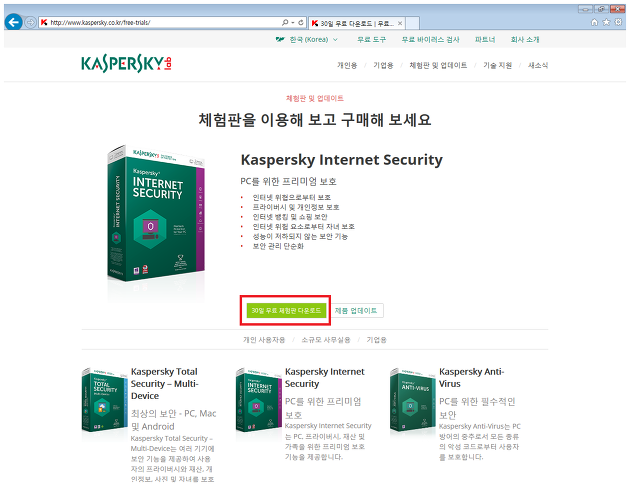Open the browser tools gear icon
The height and width of the screenshot is (486, 630).
tap(619, 22)
